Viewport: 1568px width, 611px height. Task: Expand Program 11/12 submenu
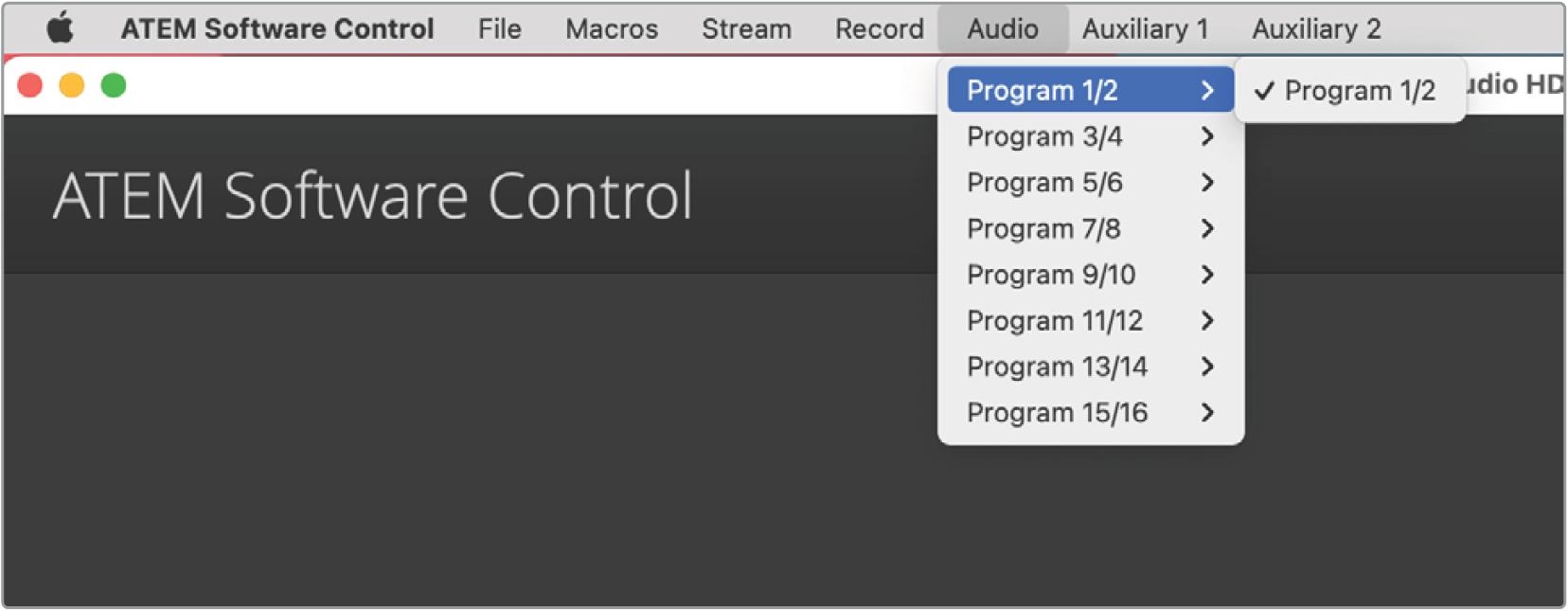(x=1091, y=320)
